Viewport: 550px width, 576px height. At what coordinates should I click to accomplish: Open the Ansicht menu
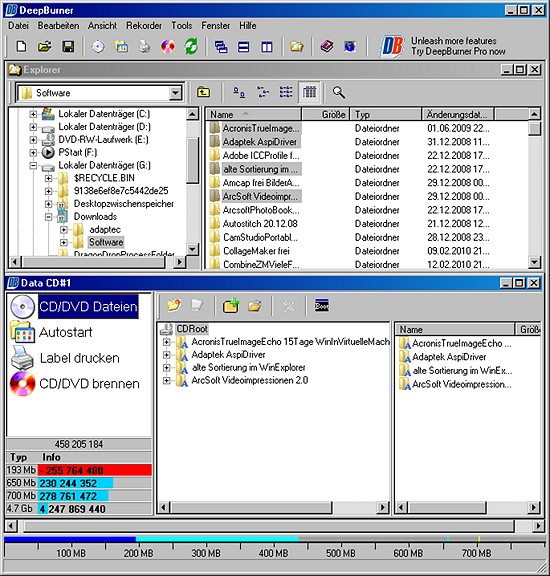point(102,26)
